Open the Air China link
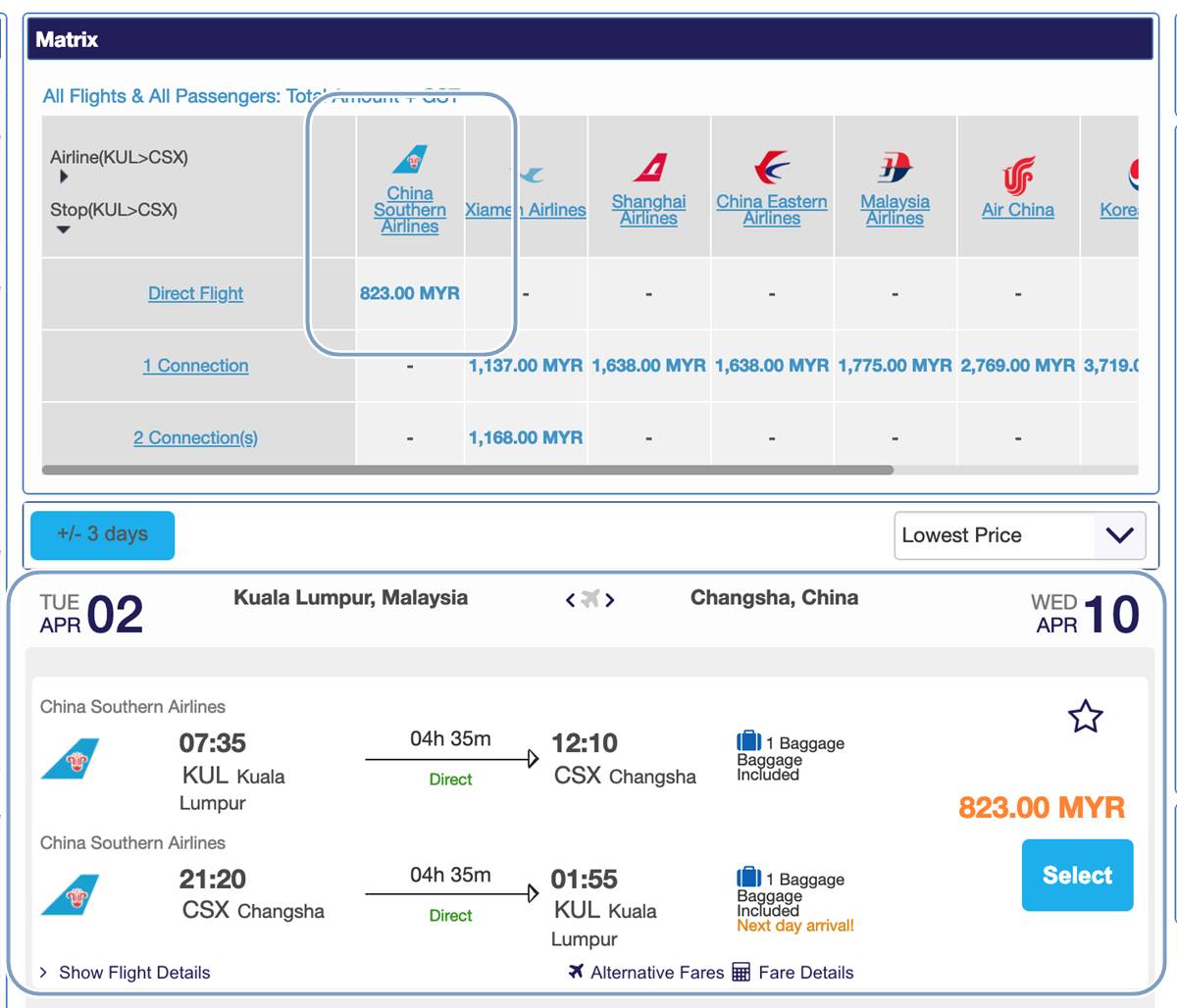The image size is (1177, 1008). pyautogui.click(x=1018, y=210)
